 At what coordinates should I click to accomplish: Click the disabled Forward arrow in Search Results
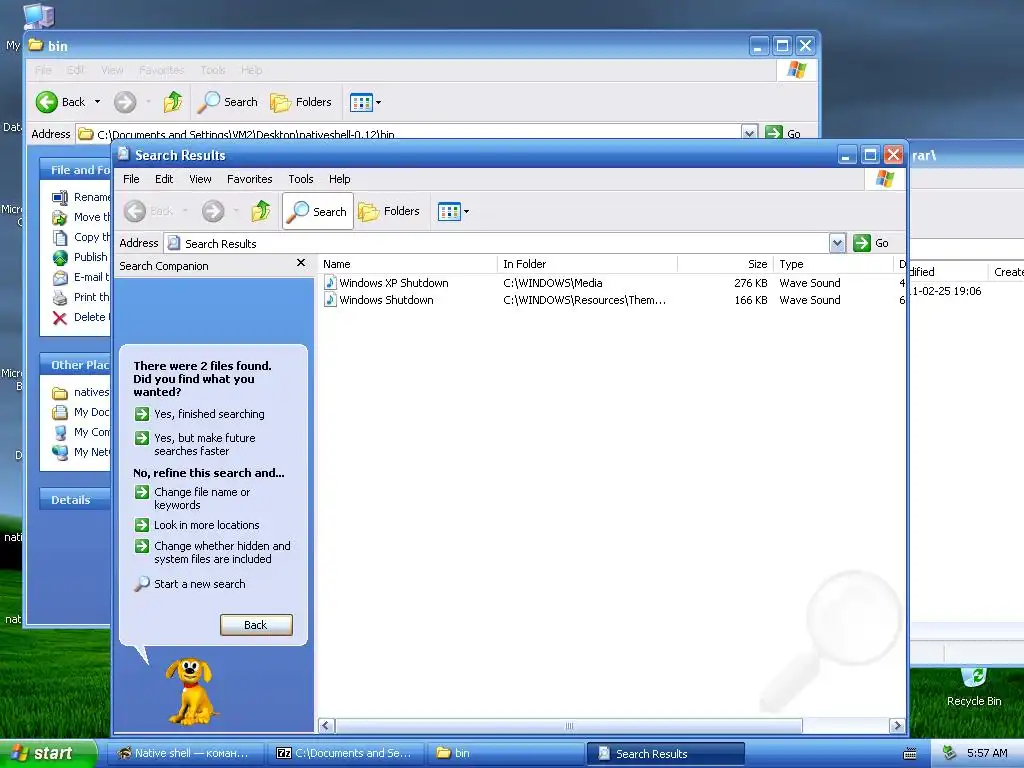(x=213, y=211)
